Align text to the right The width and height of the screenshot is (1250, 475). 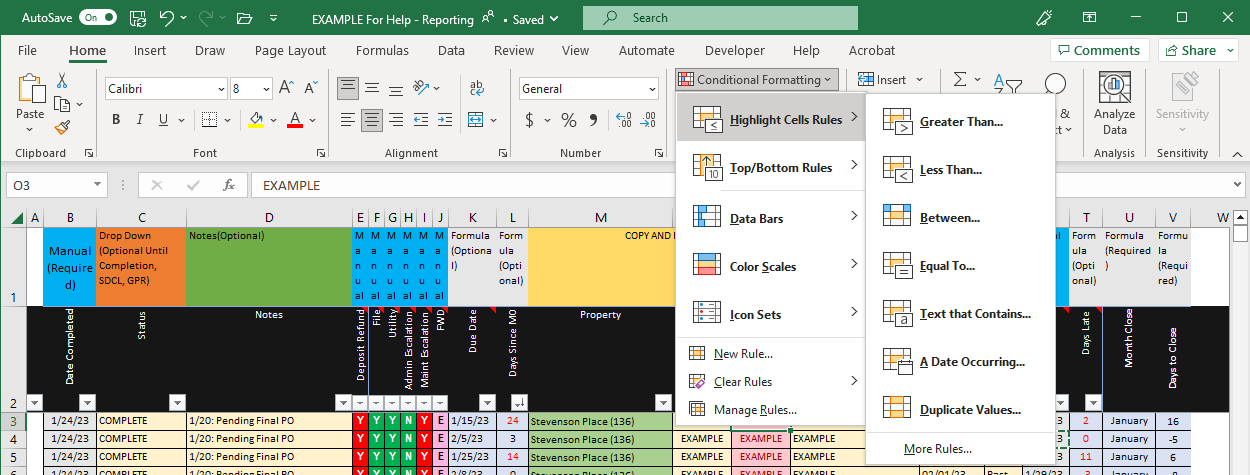(x=397, y=120)
